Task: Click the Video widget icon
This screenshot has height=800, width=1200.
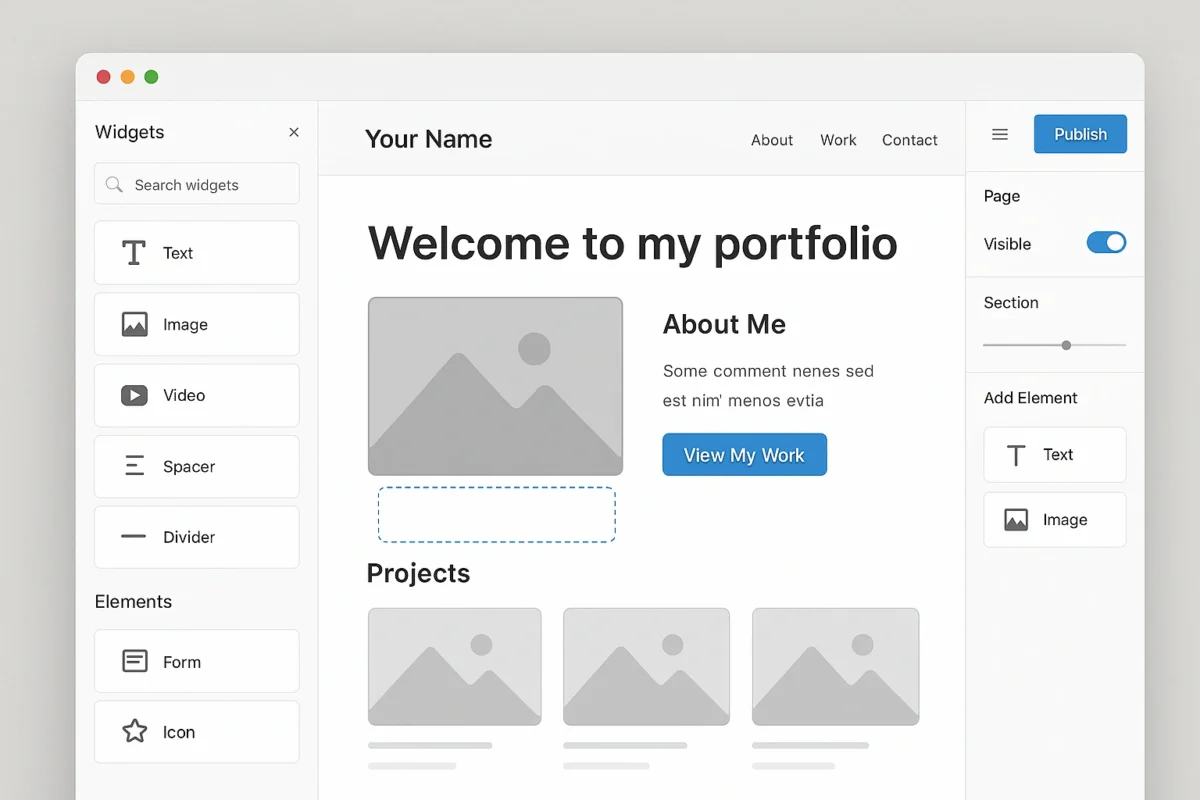Action: pos(134,395)
